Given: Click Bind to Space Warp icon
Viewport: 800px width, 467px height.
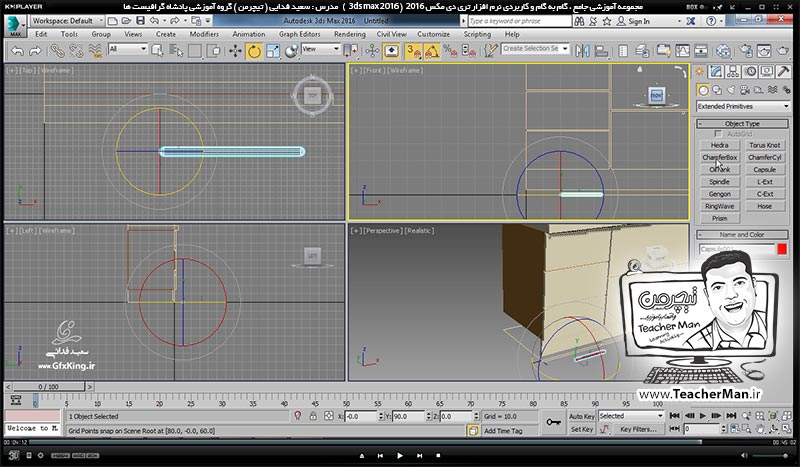Looking at the screenshot, I should 95,51.
